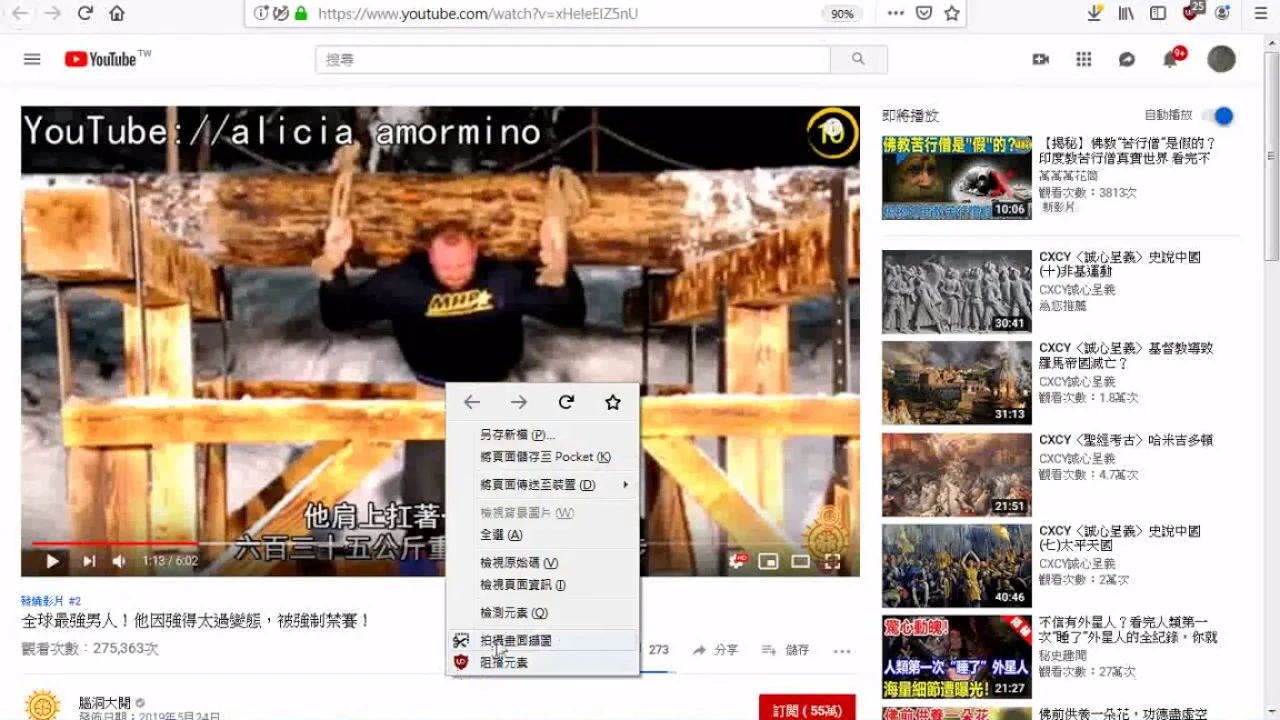1280x720 pixels.
Task: Open the YouTube notifications bell
Action: point(1171,59)
